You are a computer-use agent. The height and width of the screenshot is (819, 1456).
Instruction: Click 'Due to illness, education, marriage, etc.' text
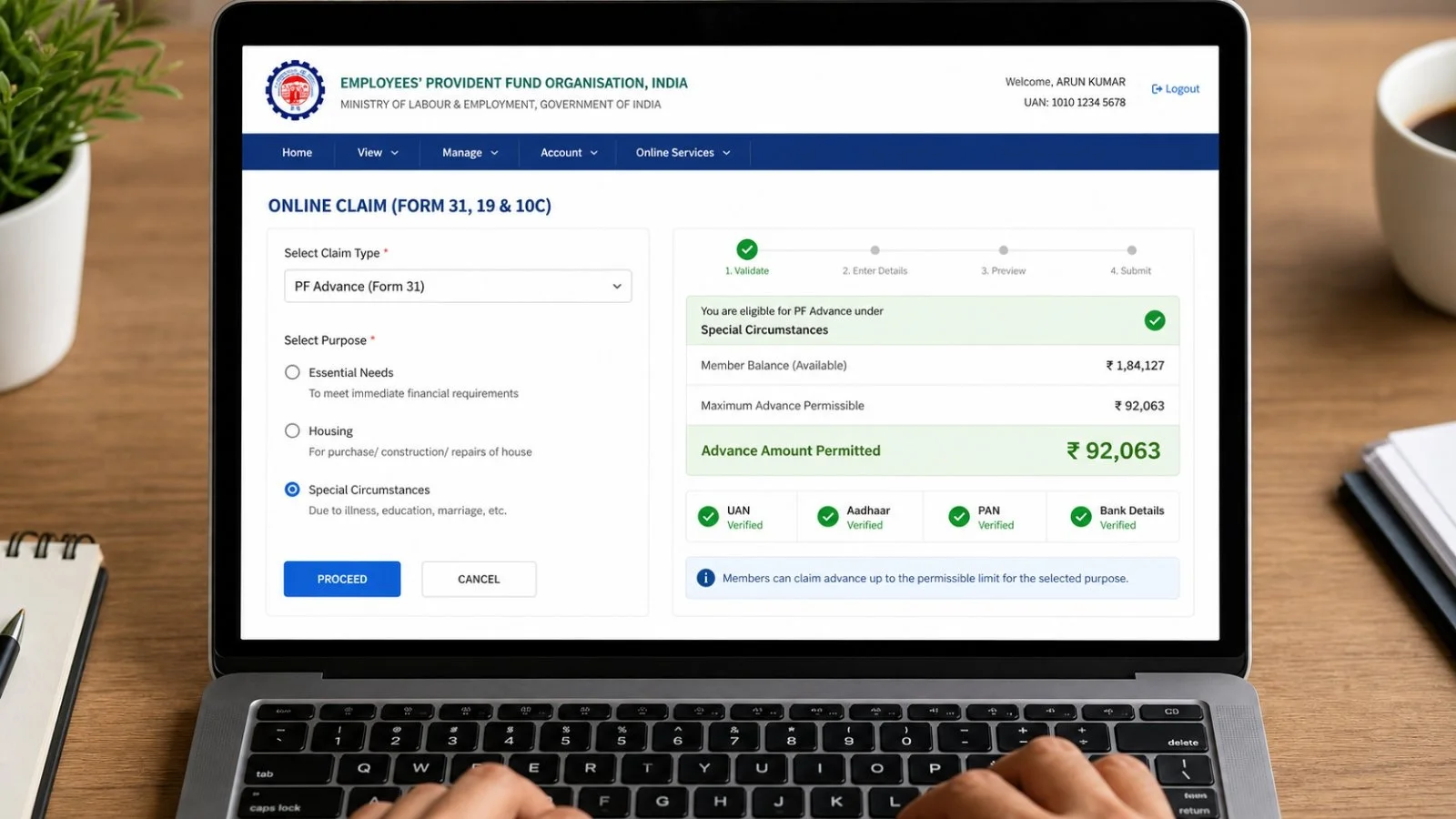coord(408,511)
